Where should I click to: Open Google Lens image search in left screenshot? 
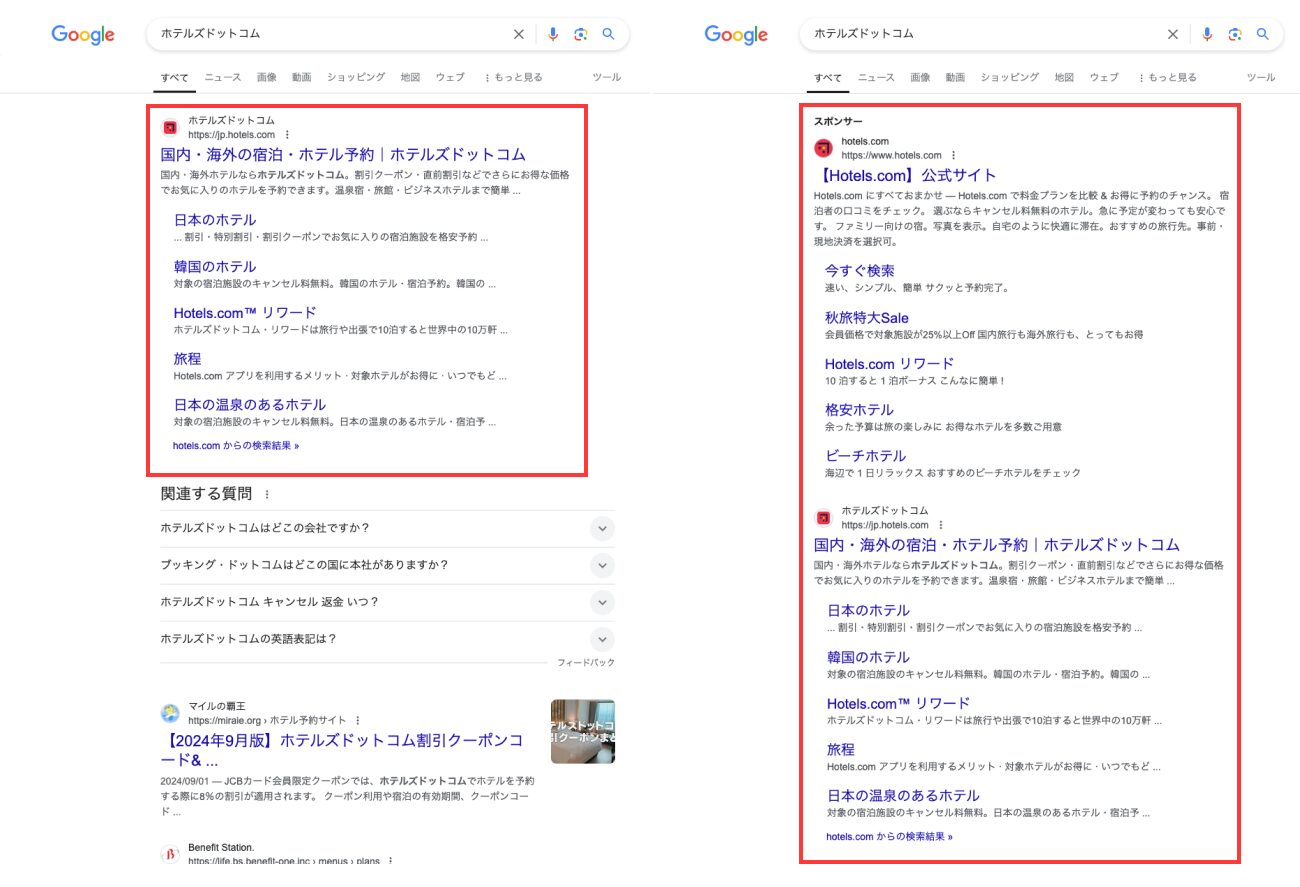pyautogui.click(x=580, y=34)
